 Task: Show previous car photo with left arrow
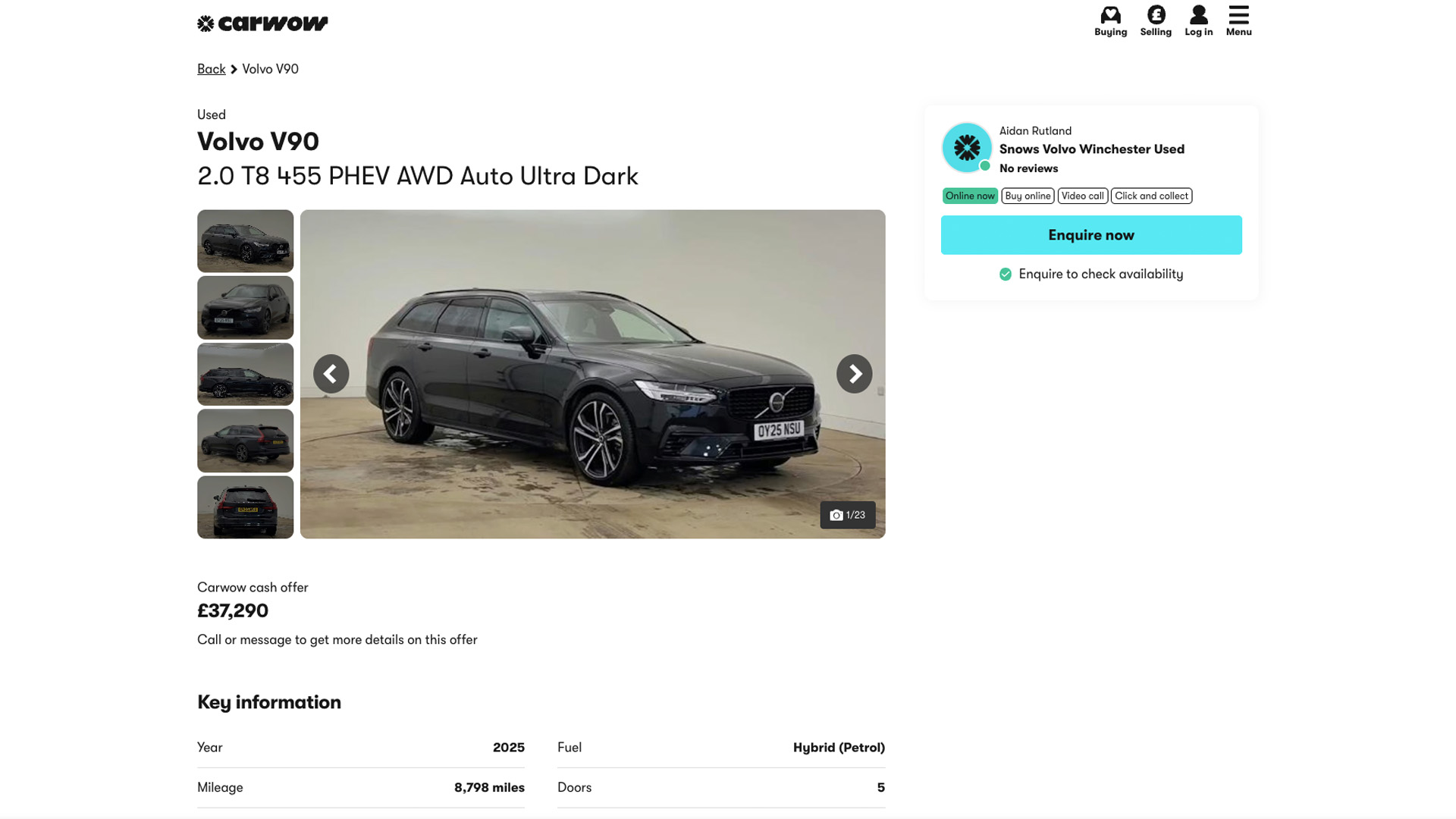coord(331,374)
